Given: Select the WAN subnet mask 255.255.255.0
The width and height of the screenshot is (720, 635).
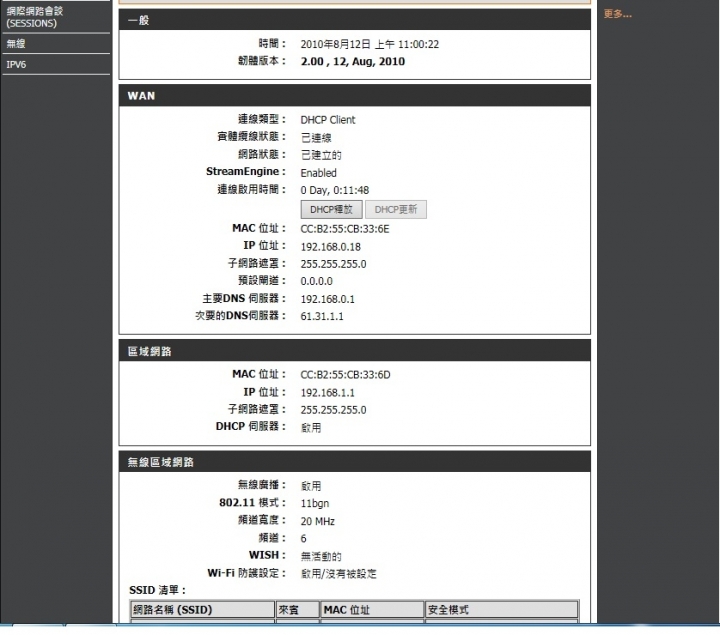Looking at the screenshot, I should 333,264.
